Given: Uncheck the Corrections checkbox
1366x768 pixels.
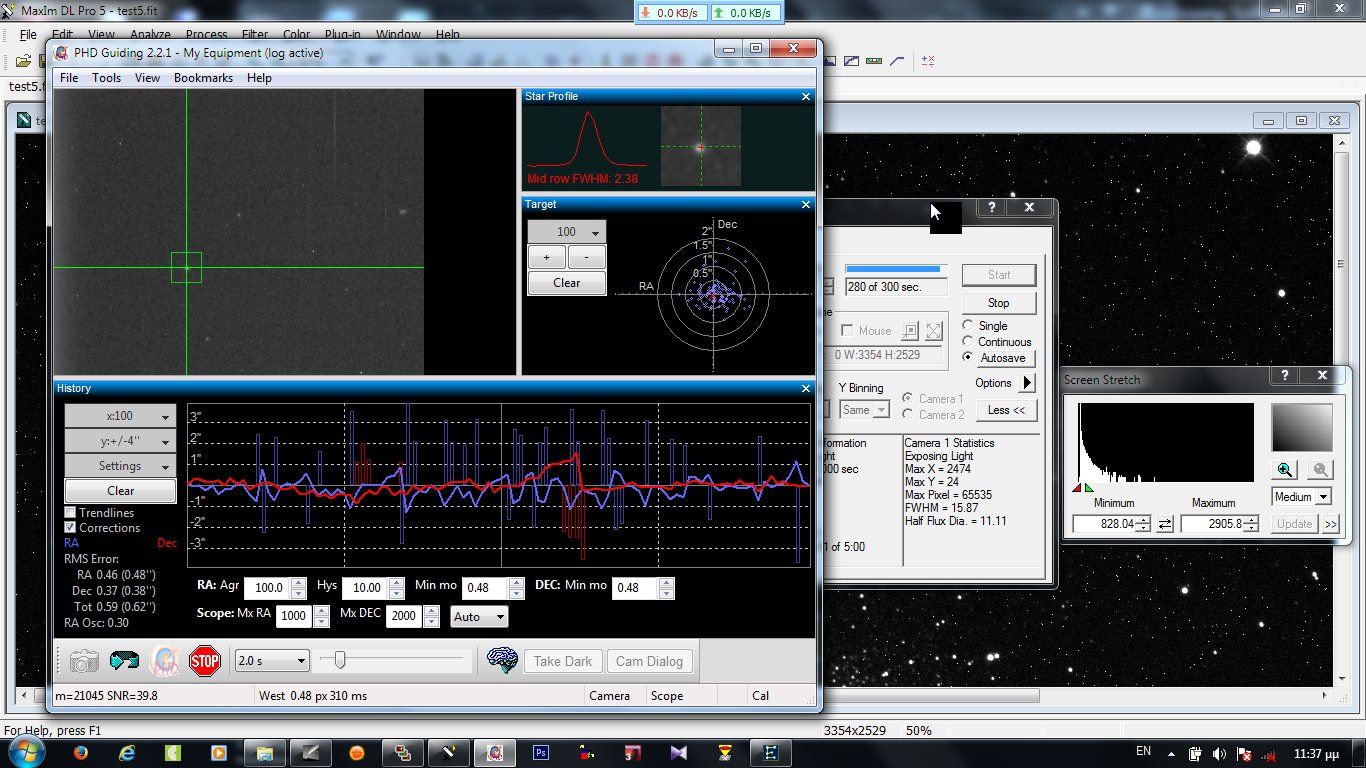Looking at the screenshot, I should coord(70,527).
